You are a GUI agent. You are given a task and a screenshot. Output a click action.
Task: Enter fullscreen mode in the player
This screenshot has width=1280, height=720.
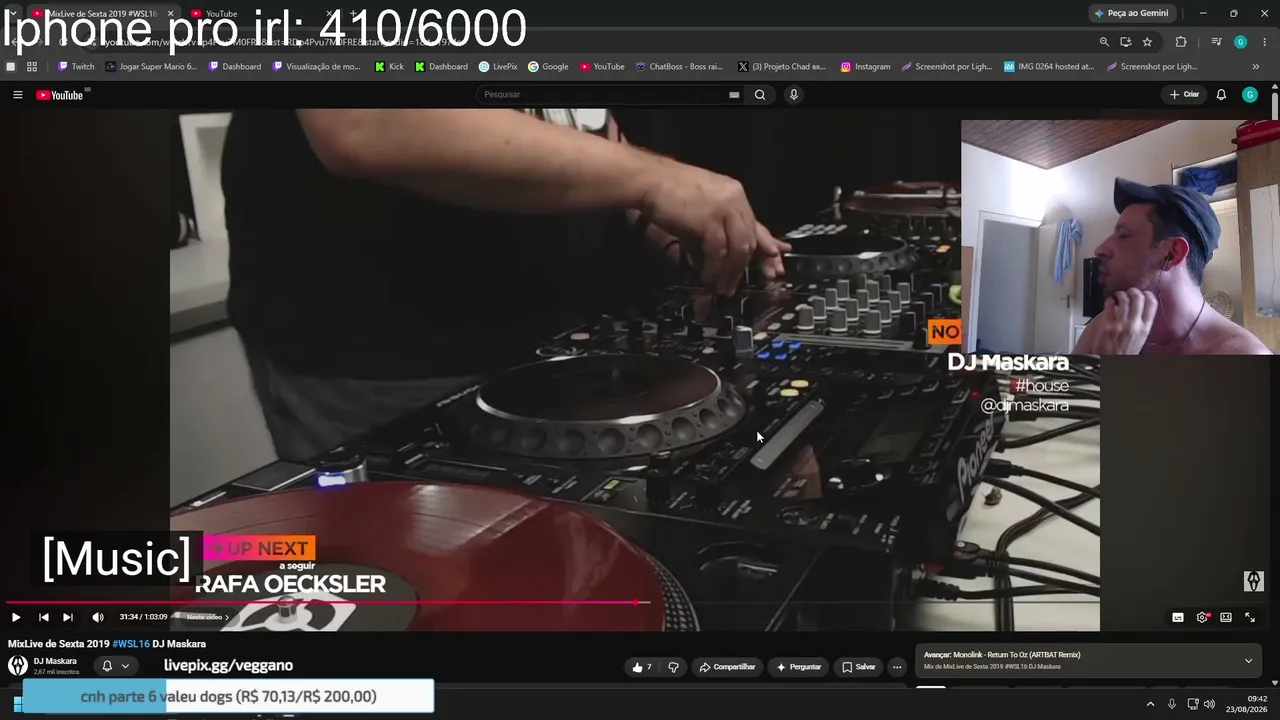pyautogui.click(x=1250, y=617)
